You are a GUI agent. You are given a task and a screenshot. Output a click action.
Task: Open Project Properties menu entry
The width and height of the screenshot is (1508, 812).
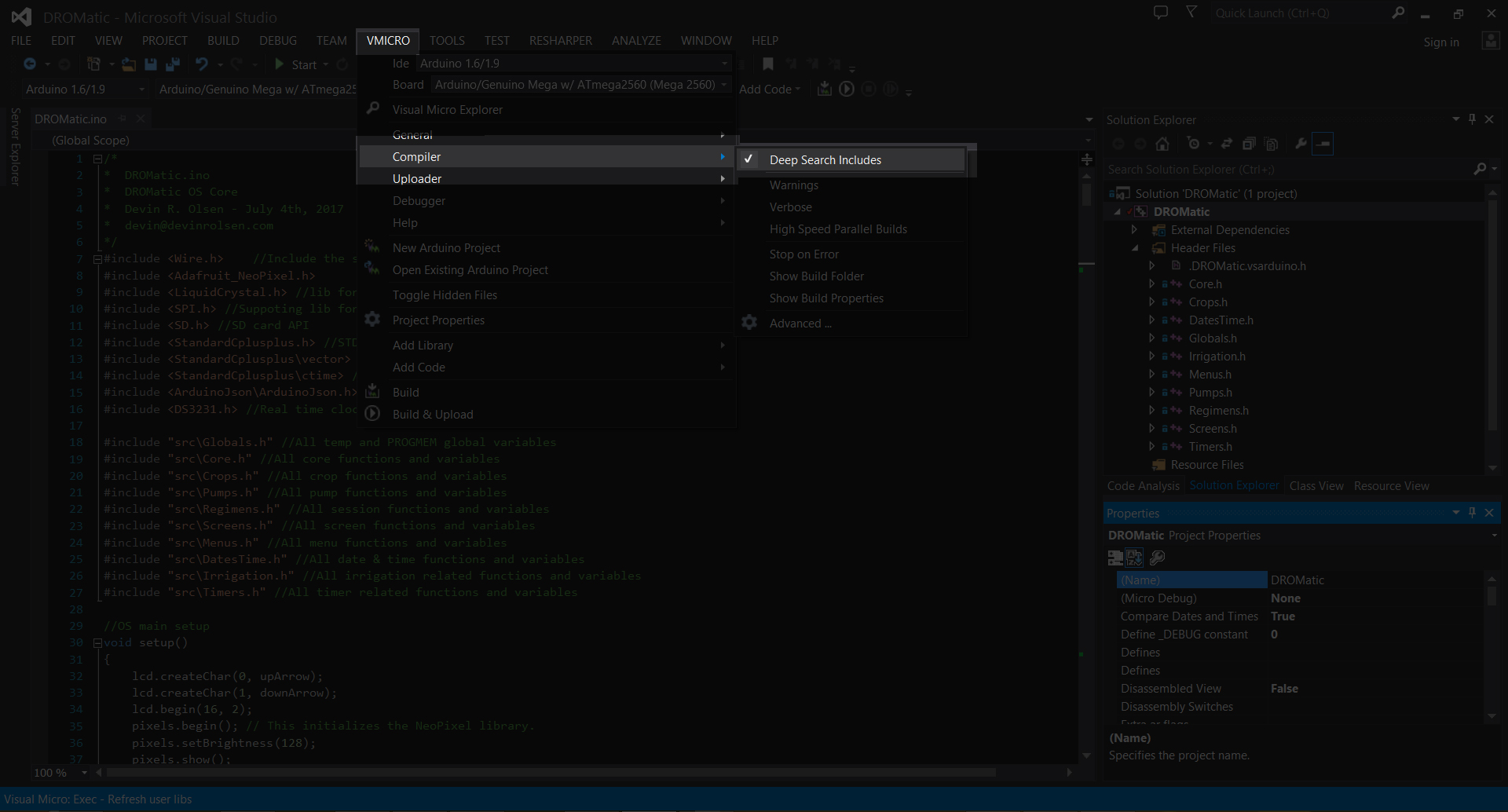tap(547, 320)
